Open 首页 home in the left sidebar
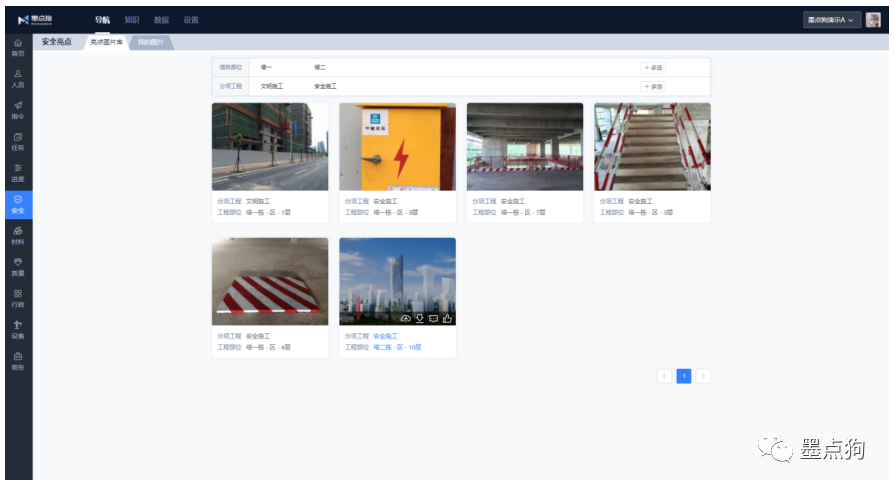The image size is (894, 488). [x=17, y=47]
